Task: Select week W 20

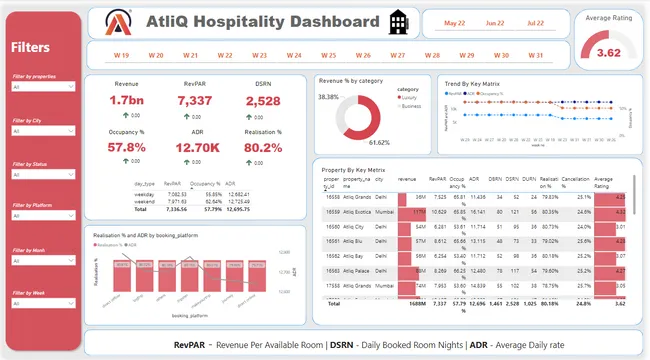Action: [156, 55]
